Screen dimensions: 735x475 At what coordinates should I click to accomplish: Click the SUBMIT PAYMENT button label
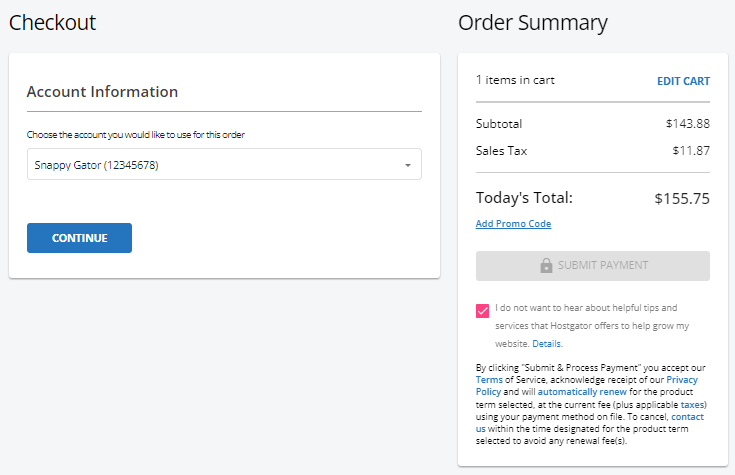(x=603, y=266)
